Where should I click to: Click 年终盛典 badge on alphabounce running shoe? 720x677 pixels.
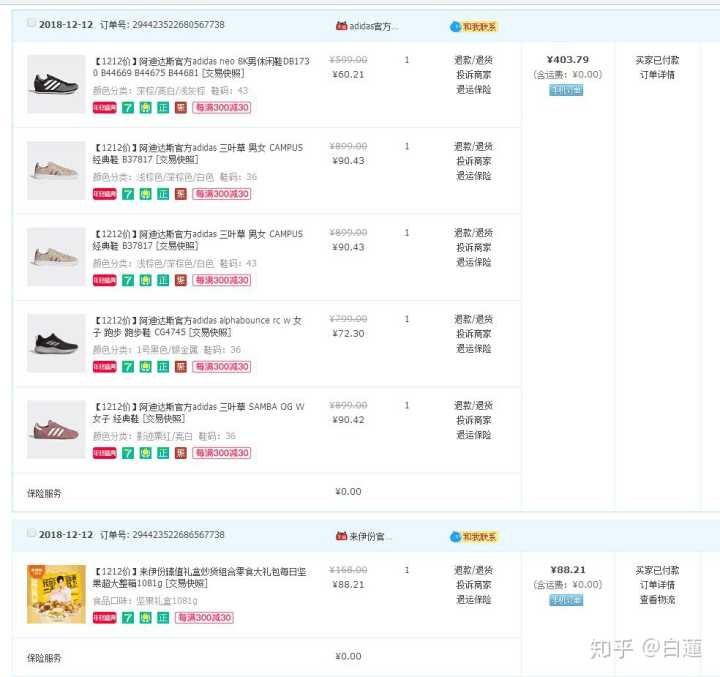click(104, 367)
